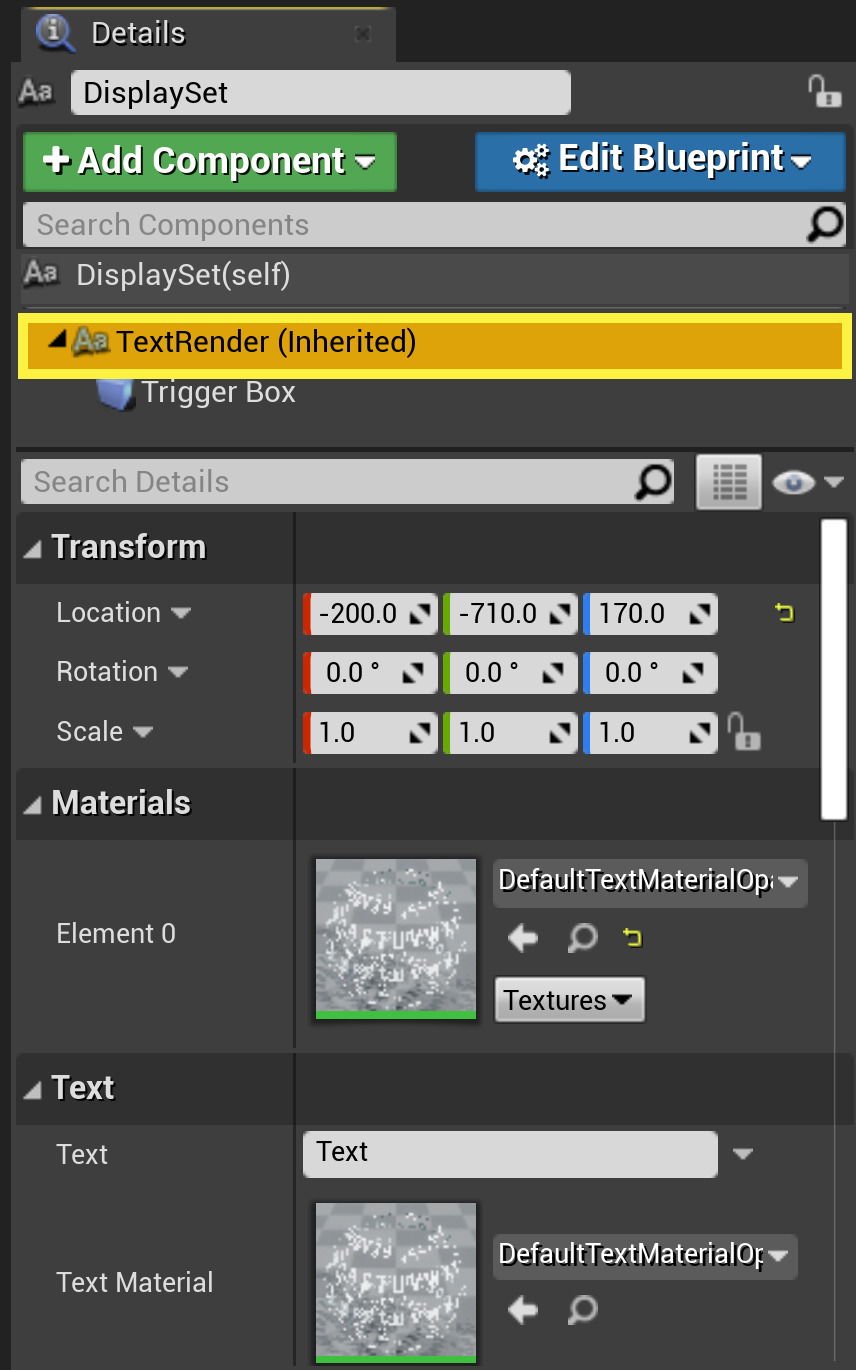The height and width of the screenshot is (1370, 856).
Task: Apply selected asset to Text Material
Action: click(521, 1310)
